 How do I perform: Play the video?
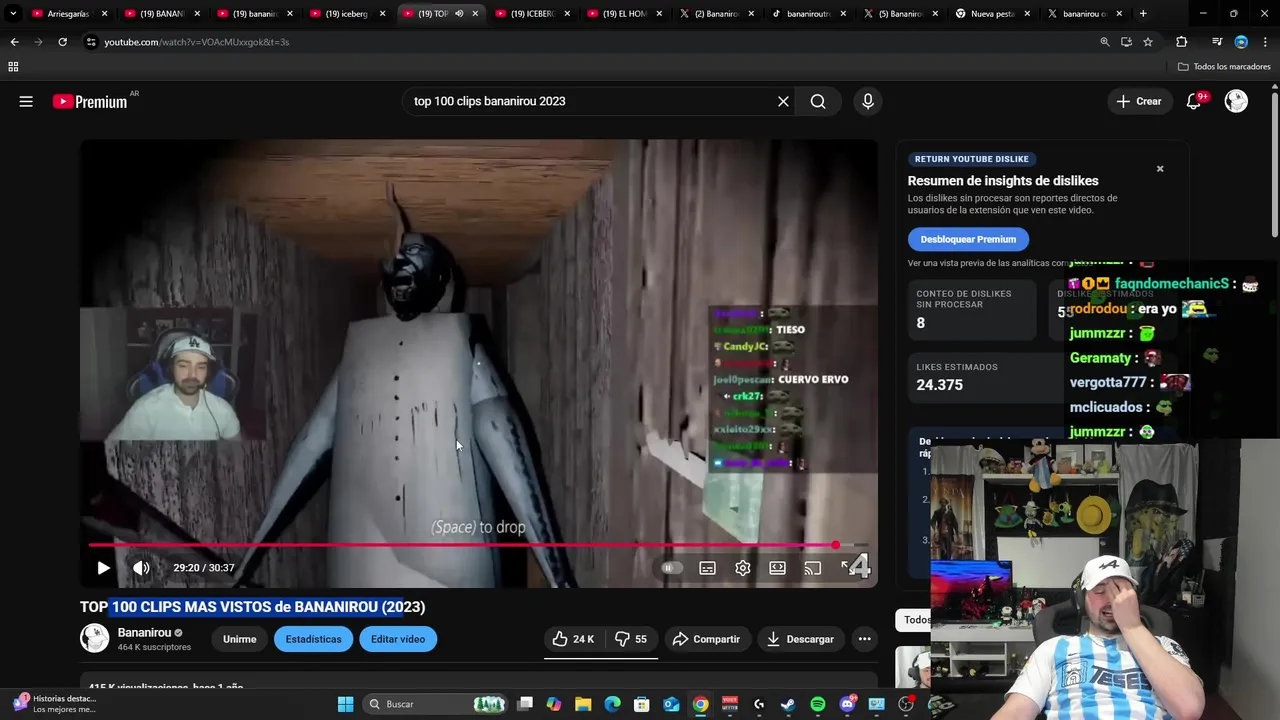[x=103, y=568]
